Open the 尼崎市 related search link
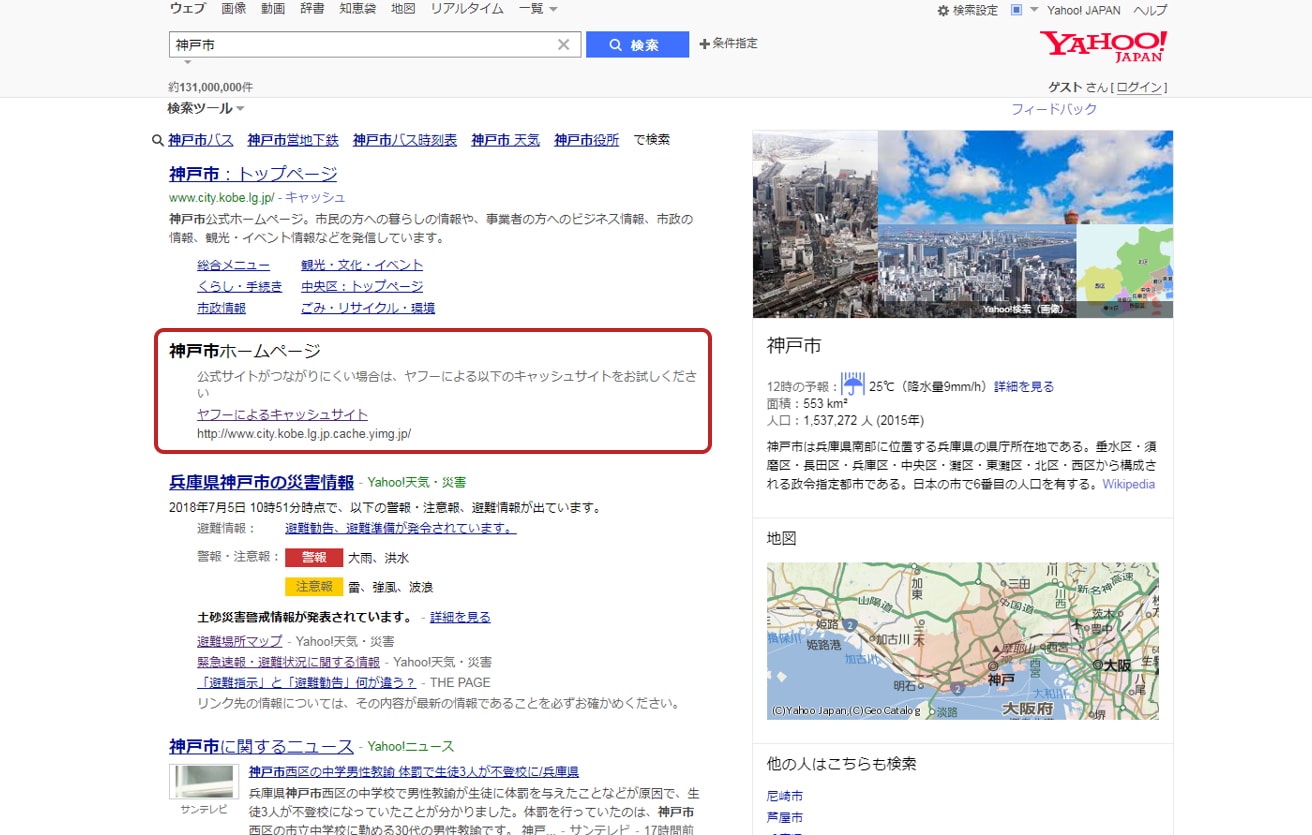 click(785, 796)
